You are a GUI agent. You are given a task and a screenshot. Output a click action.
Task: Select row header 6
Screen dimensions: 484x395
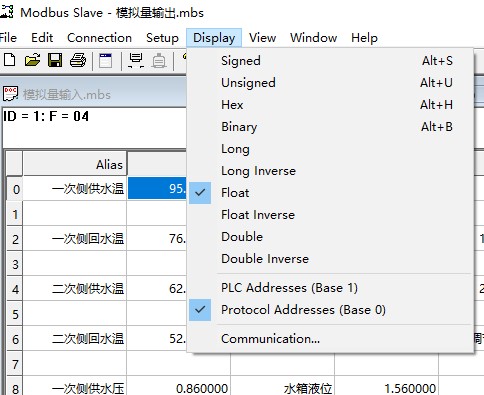tap(15, 339)
